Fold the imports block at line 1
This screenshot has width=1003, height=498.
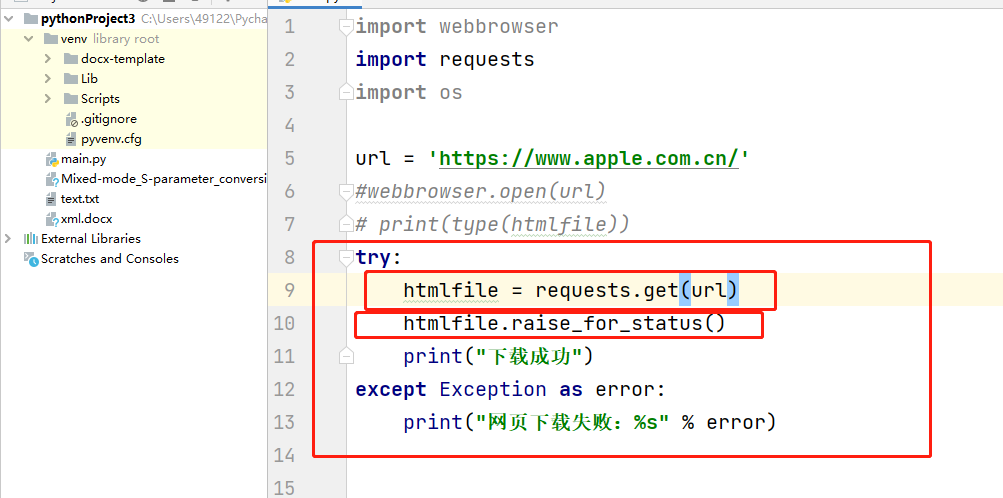tap(346, 26)
